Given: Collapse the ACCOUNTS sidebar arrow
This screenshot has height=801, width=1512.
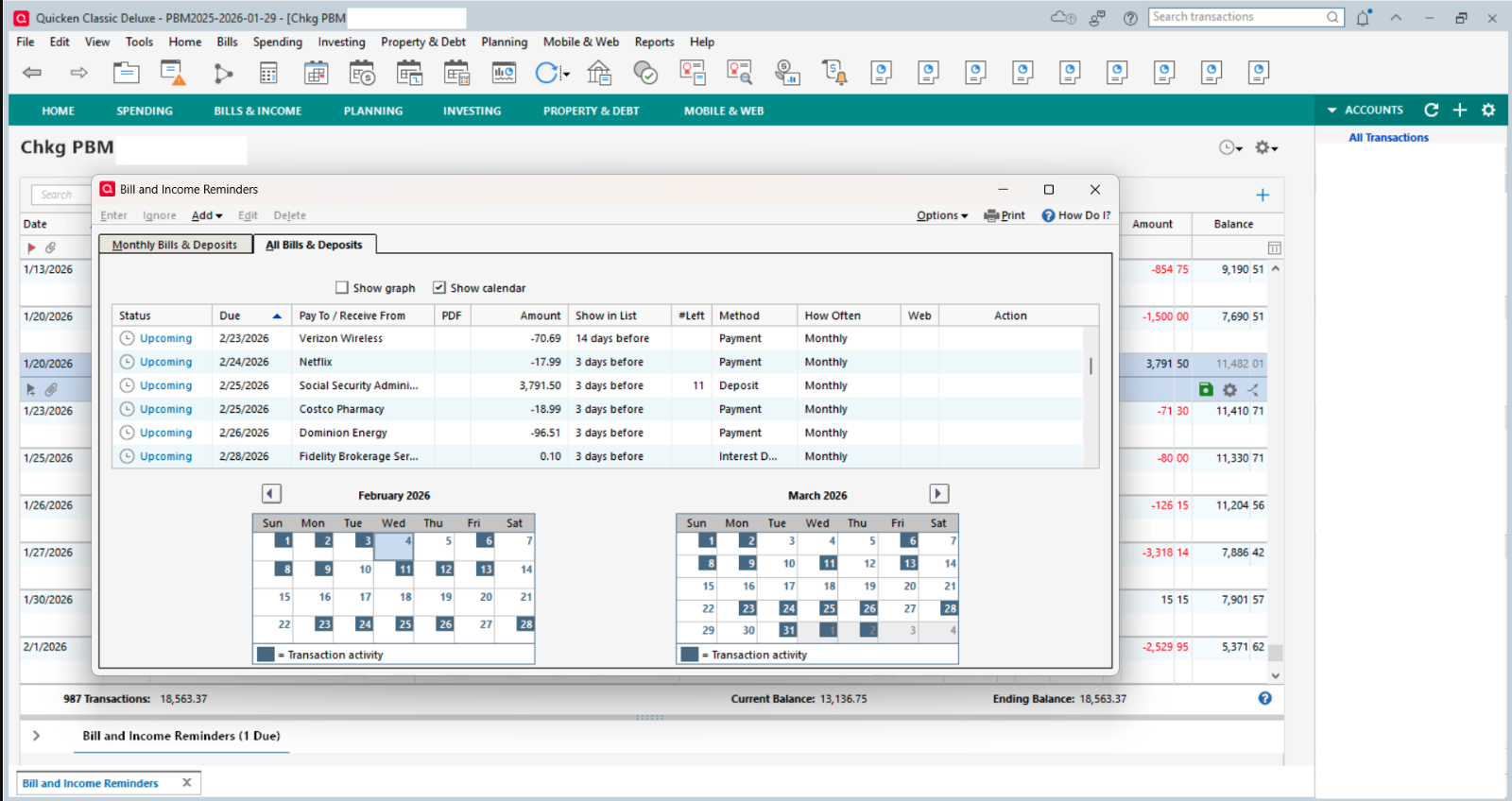Looking at the screenshot, I should [x=1332, y=111].
